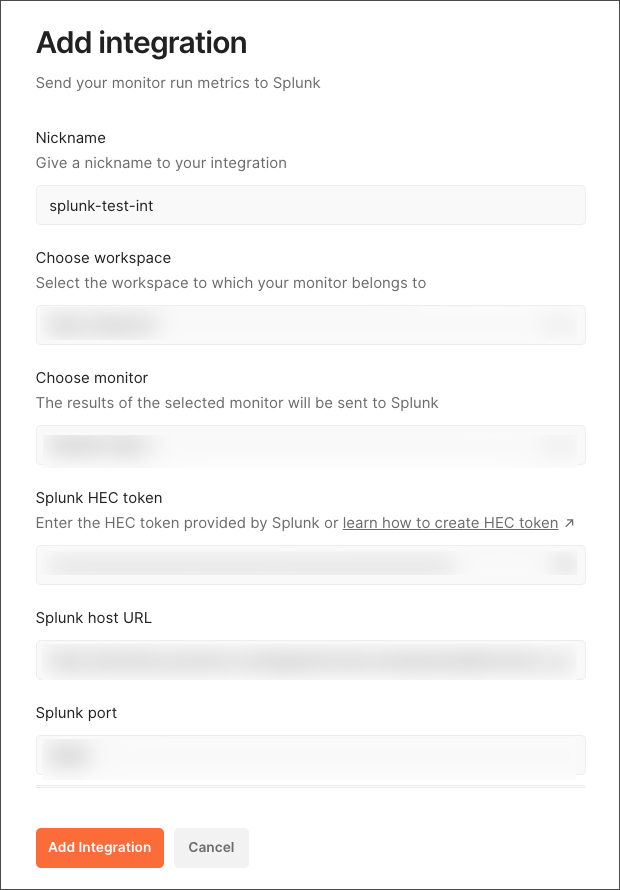Open learn how to create HEC token link

pos(450,523)
